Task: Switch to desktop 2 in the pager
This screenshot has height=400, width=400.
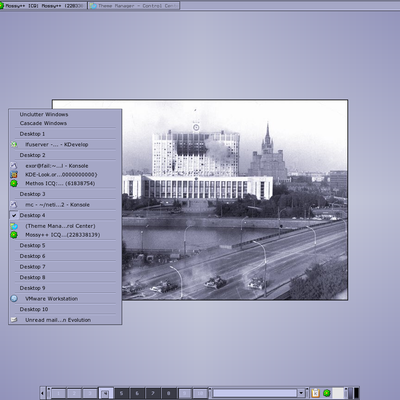Action: coord(74,393)
